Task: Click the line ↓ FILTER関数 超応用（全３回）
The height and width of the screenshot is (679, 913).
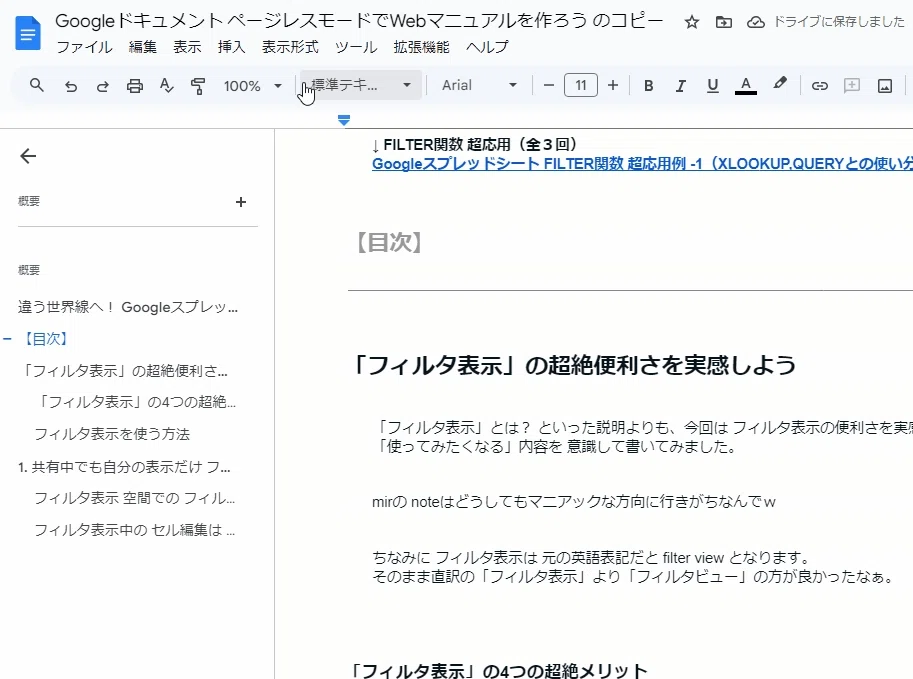Action: [475, 144]
